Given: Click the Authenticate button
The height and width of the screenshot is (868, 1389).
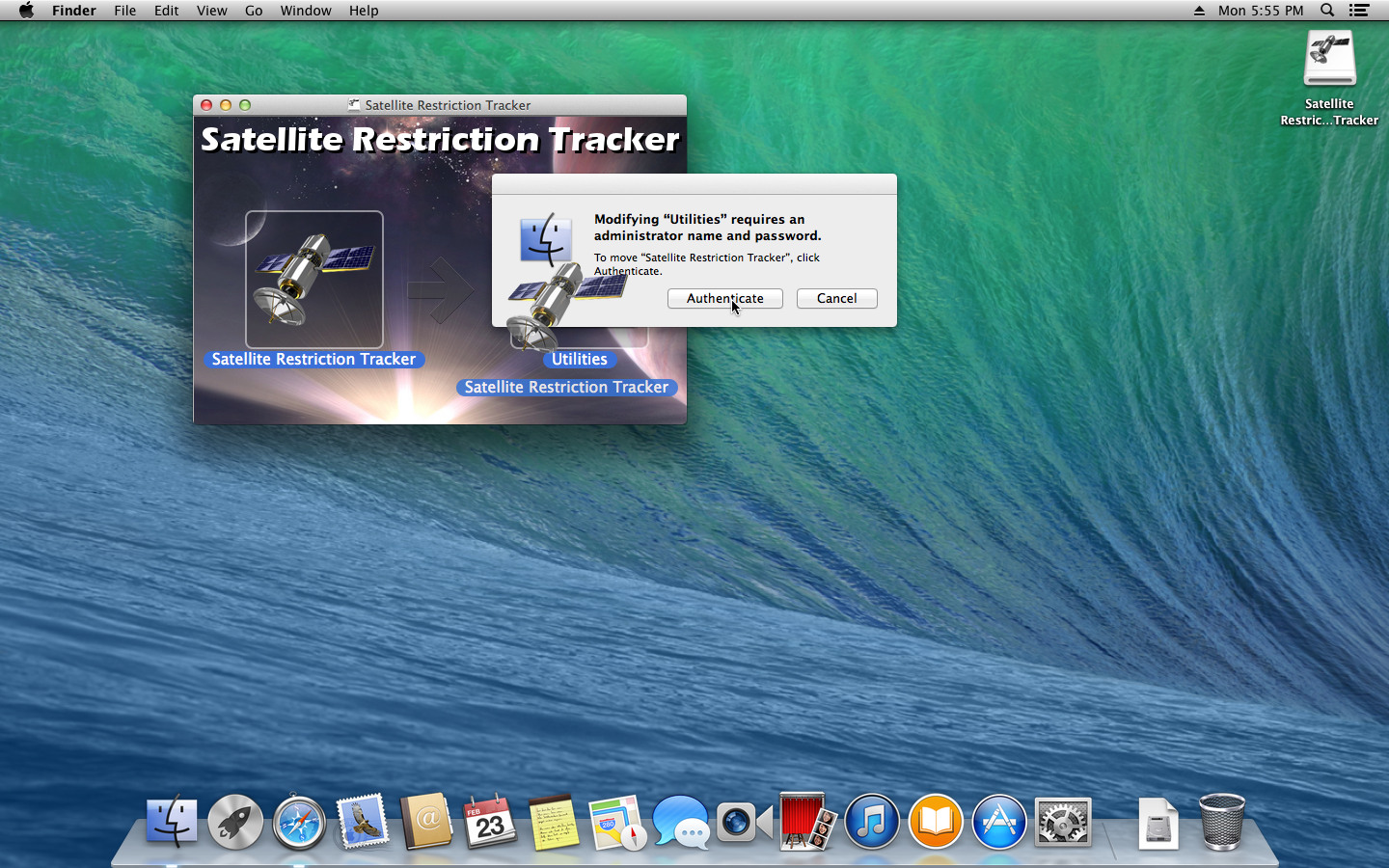Looking at the screenshot, I should tap(724, 299).
